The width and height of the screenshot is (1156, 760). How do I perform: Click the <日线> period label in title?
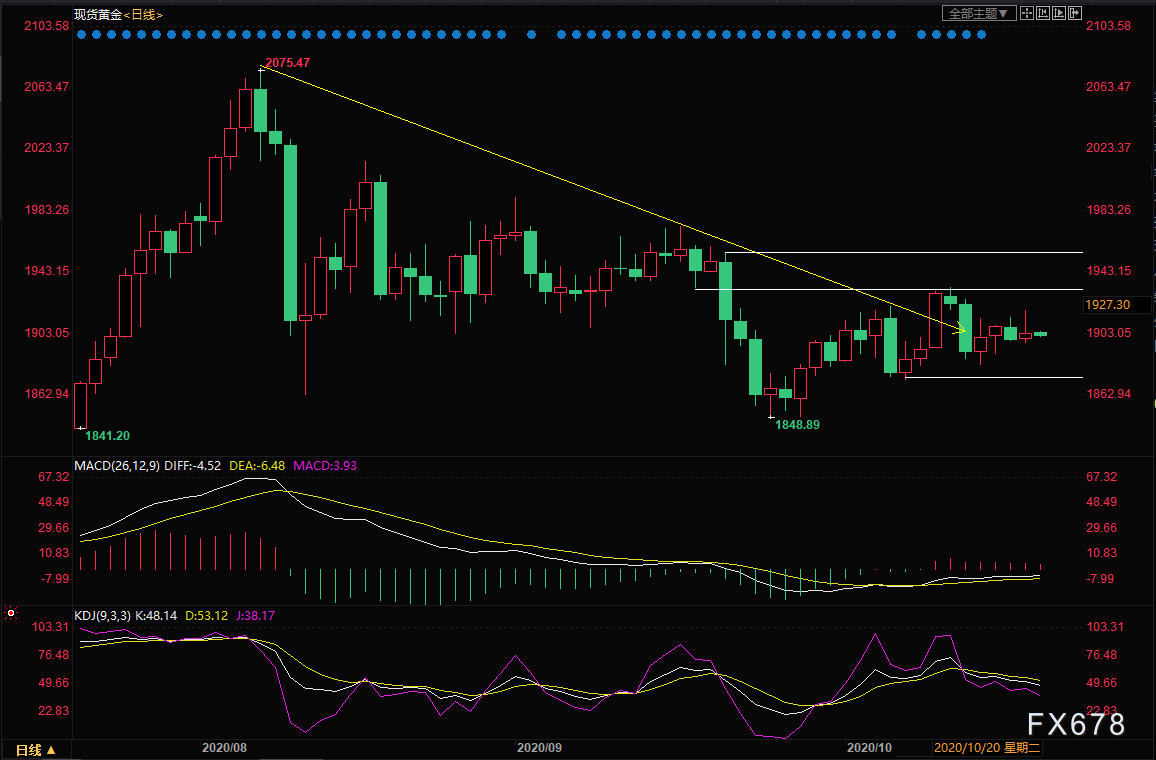(143, 14)
